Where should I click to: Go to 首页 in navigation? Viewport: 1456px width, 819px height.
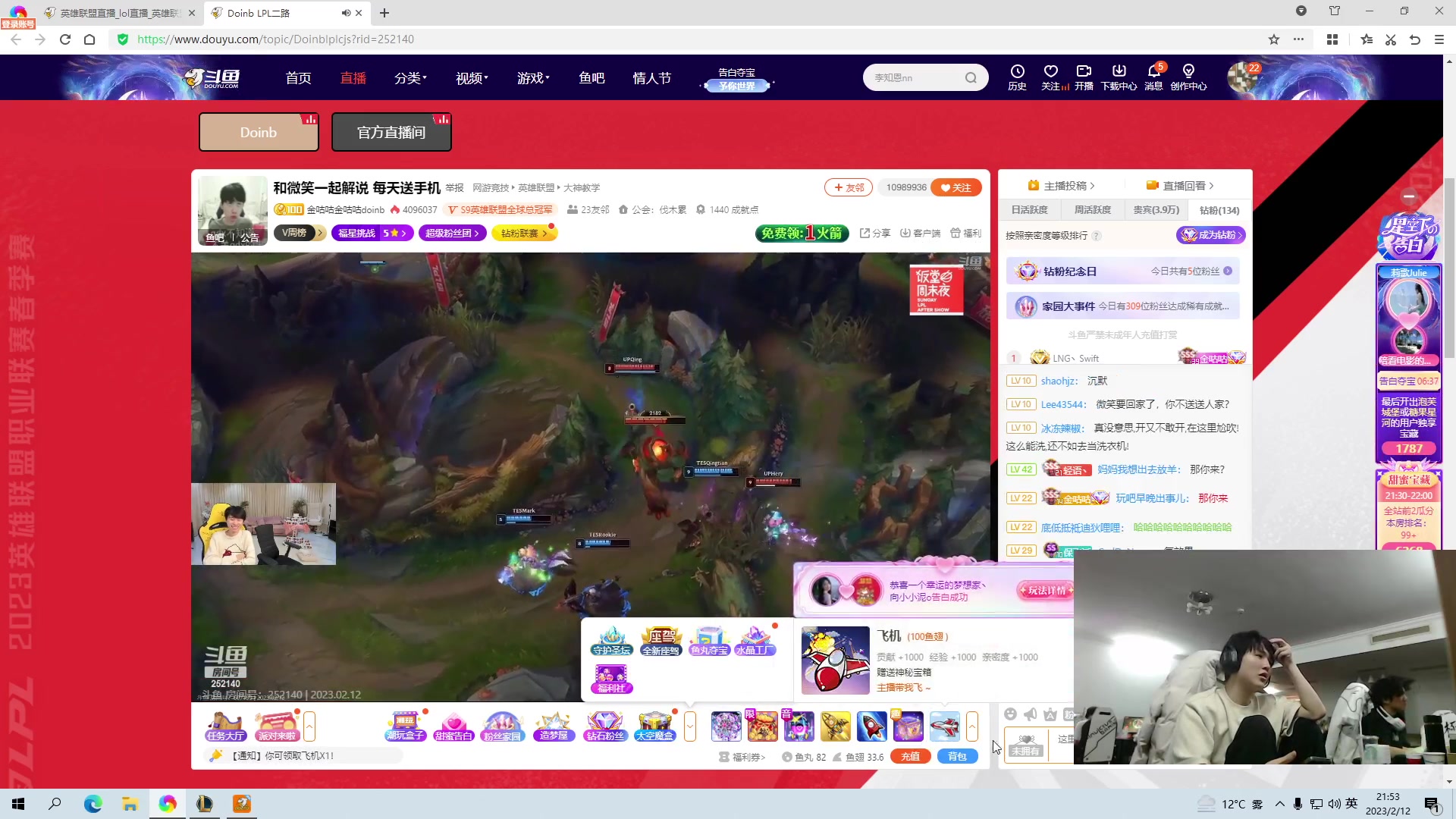click(298, 78)
